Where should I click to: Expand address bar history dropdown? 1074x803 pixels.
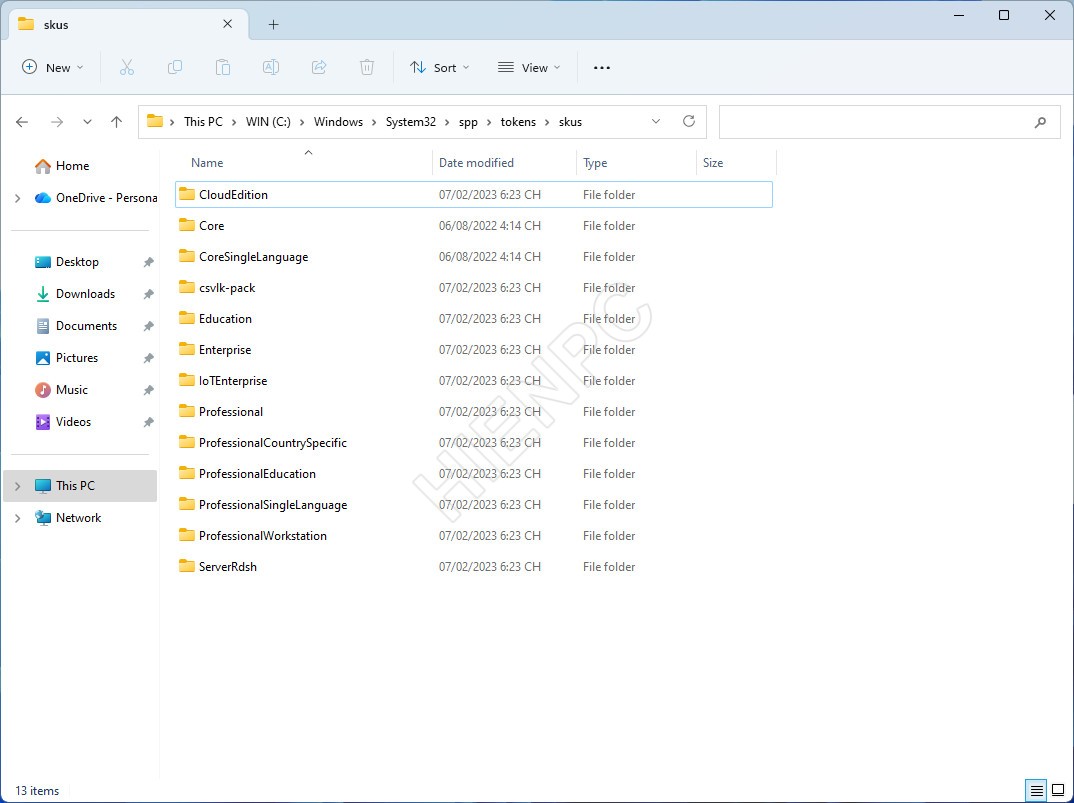[x=655, y=121]
